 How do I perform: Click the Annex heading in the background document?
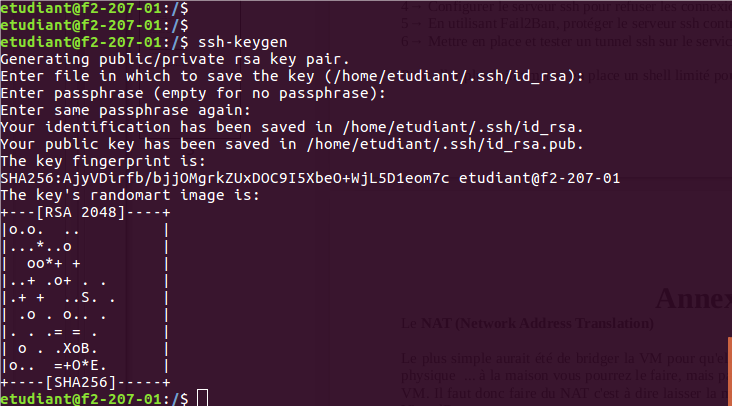pyautogui.click(x=692, y=297)
